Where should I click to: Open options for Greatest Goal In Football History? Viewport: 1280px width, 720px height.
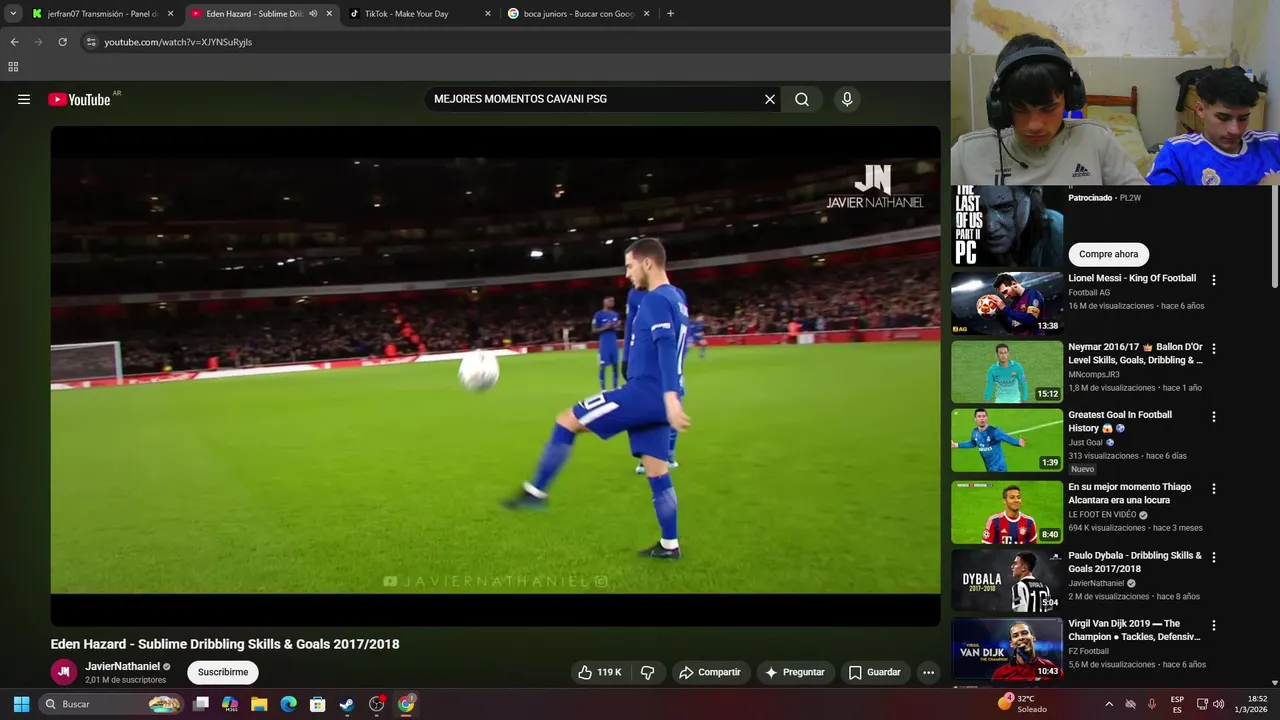(x=1214, y=417)
